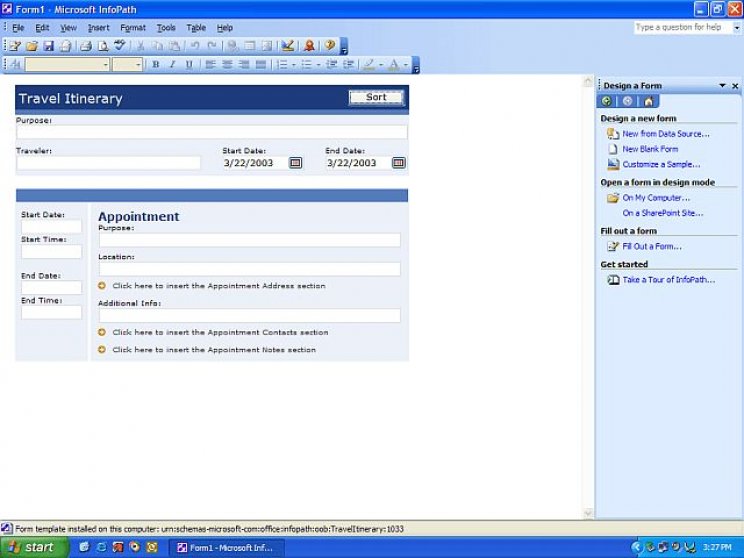This screenshot has height=558, width=744.
Task: Click the Undo arrow icon
Action: 195,46
